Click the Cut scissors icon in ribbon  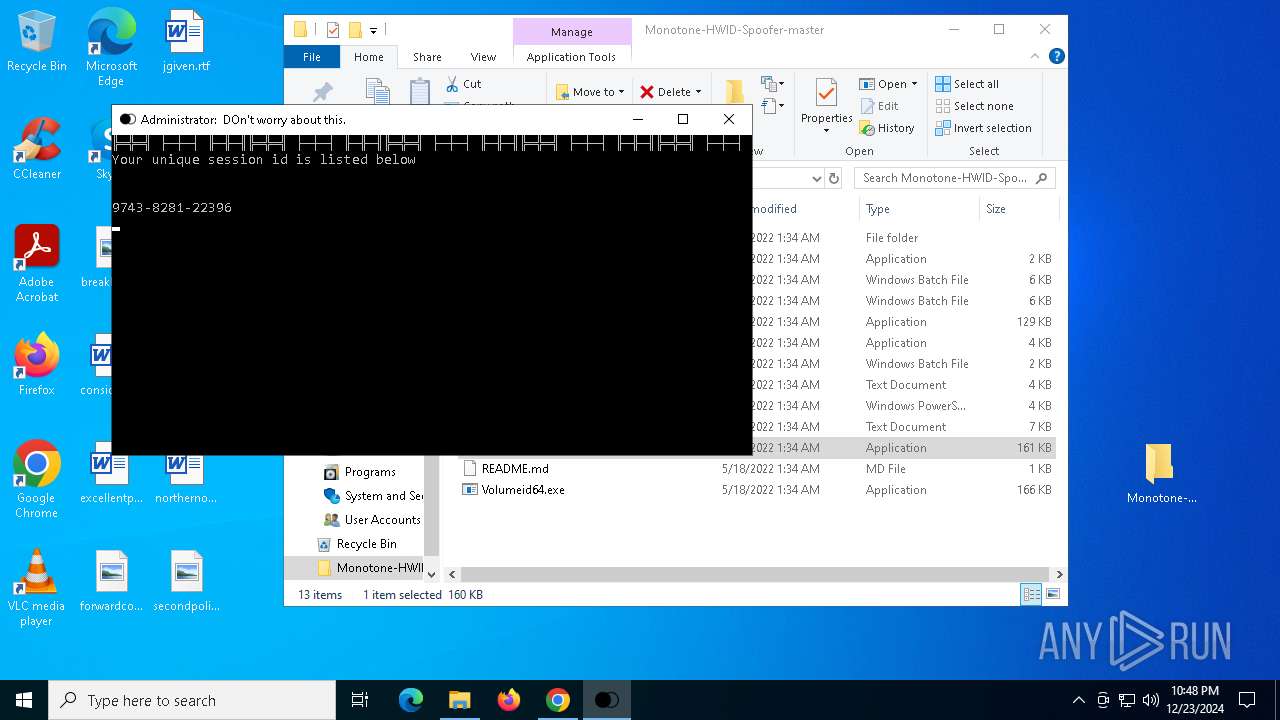click(x=452, y=84)
